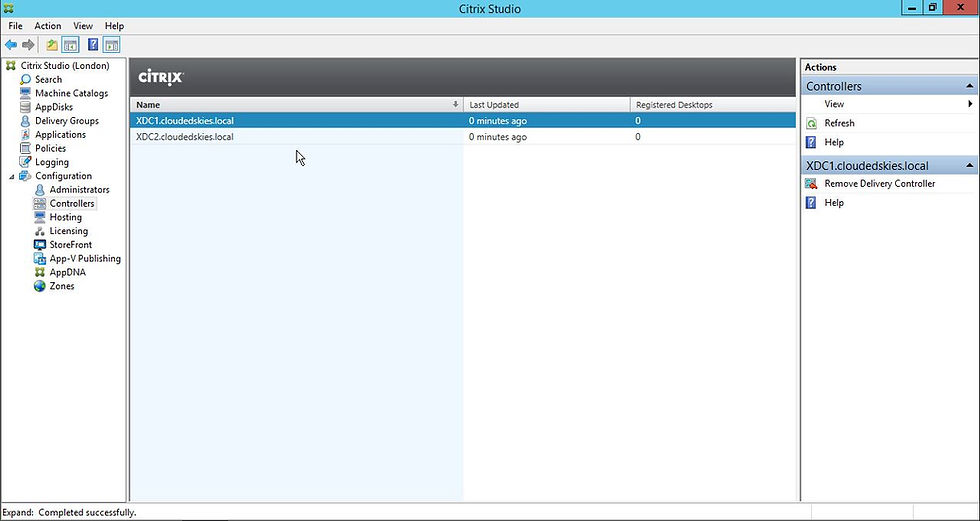Click the AppDisks icon in tree
The height and width of the screenshot is (521, 980).
pyautogui.click(x=25, y=107)
